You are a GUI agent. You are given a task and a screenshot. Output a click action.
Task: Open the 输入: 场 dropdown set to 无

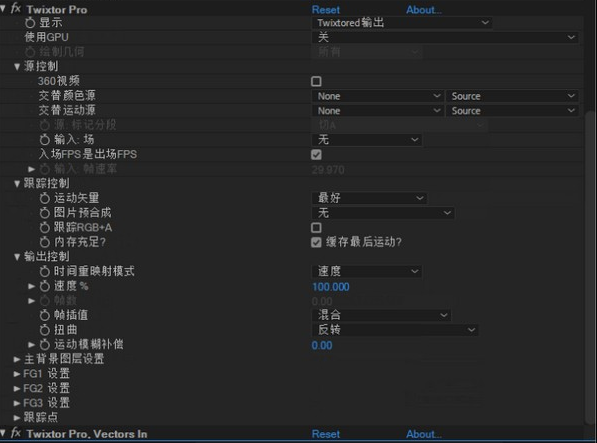click(x=367, y=140)
